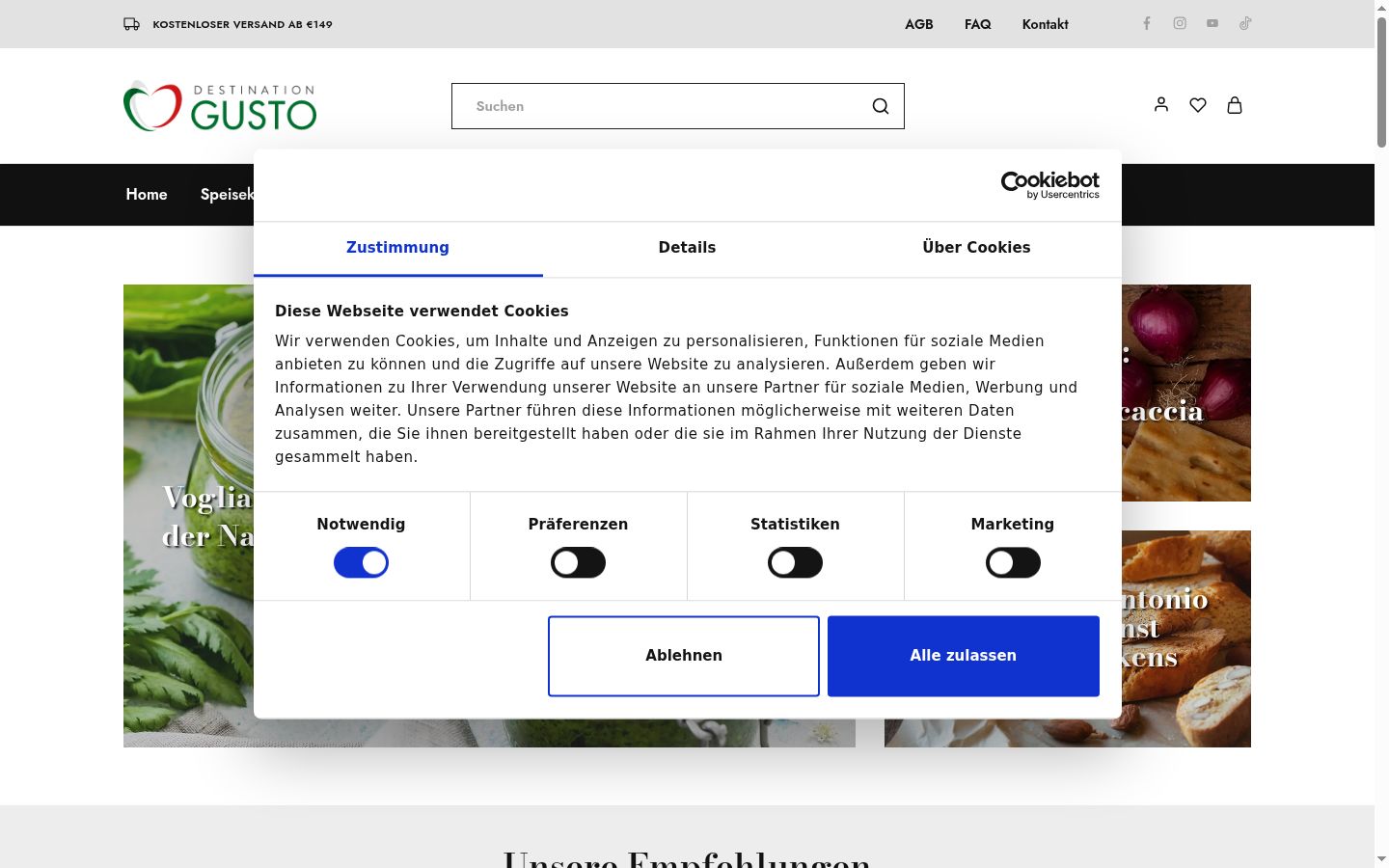Decline cookies with Ablehnen button

(684, 656)
